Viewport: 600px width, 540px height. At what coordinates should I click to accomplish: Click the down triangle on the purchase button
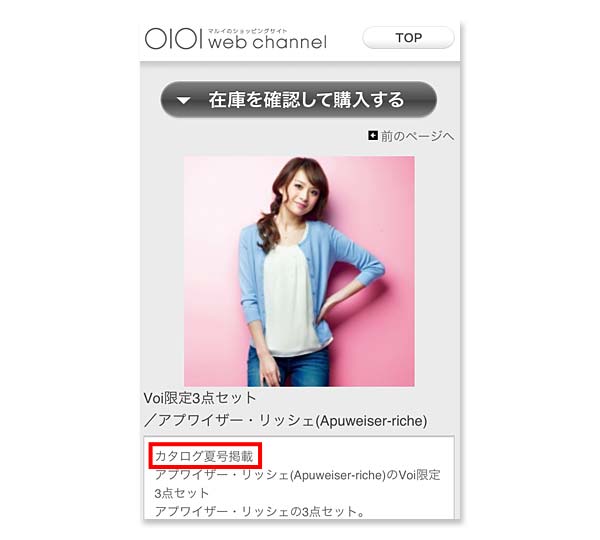click(x=183, y=100)
